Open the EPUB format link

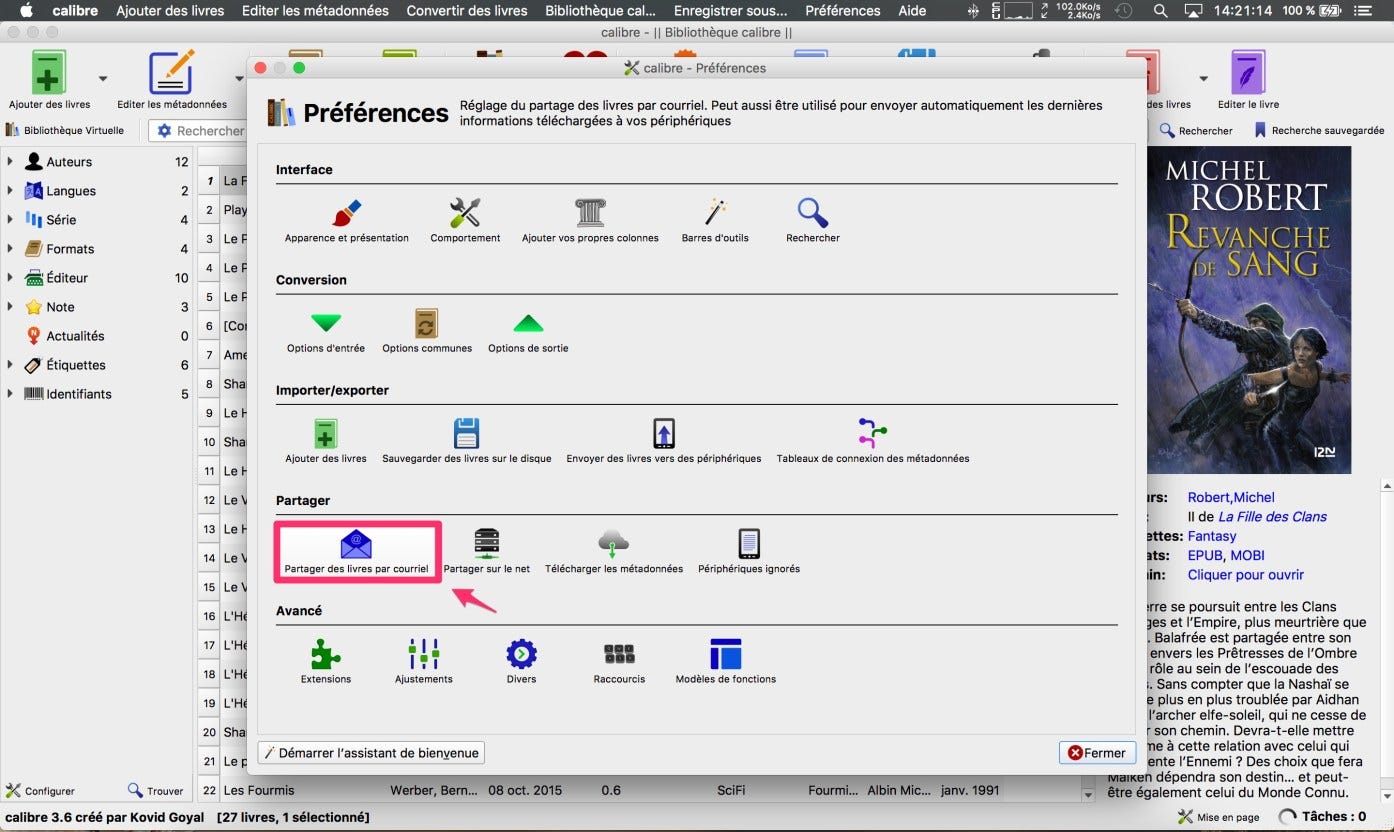[1205, 555]
